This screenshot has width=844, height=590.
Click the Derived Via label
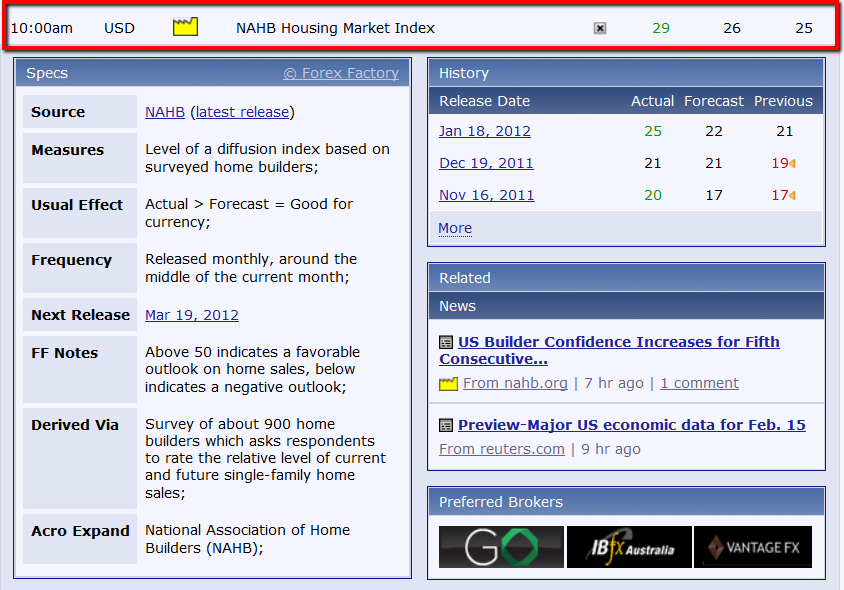tap(75, 425)
